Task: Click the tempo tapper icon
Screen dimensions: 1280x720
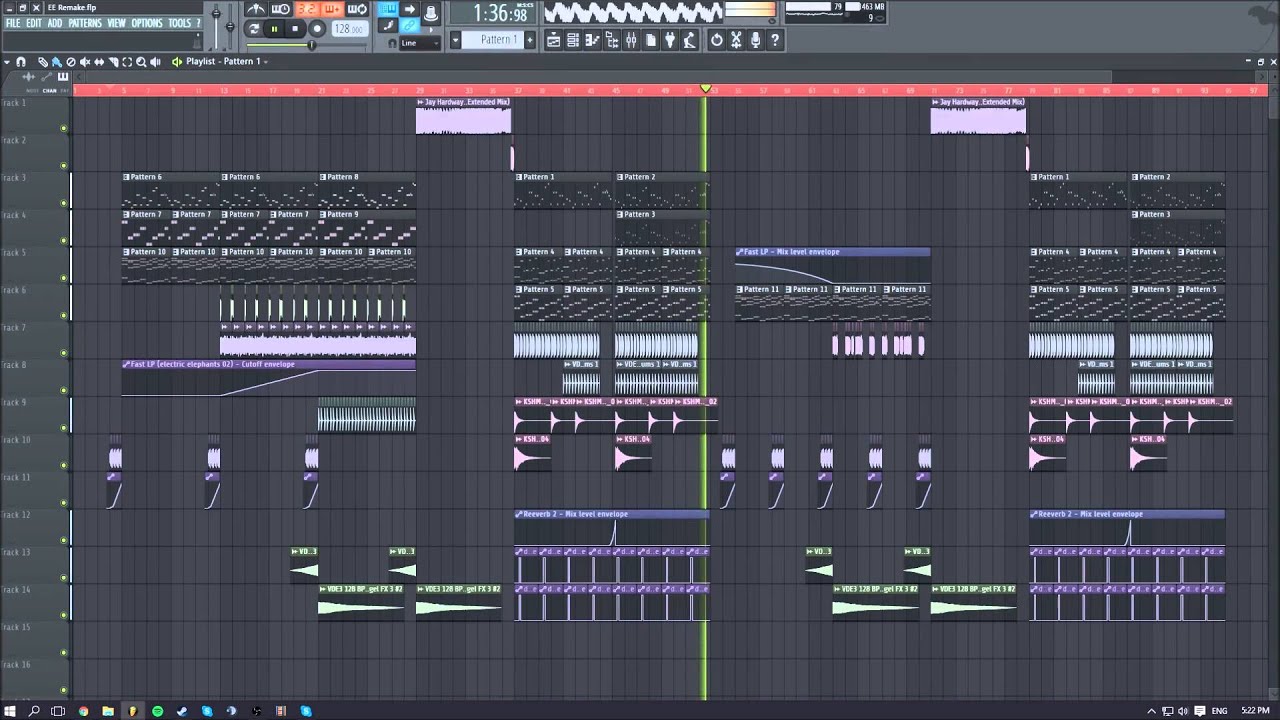Action: pyautogui.click(x=689, y=40)
